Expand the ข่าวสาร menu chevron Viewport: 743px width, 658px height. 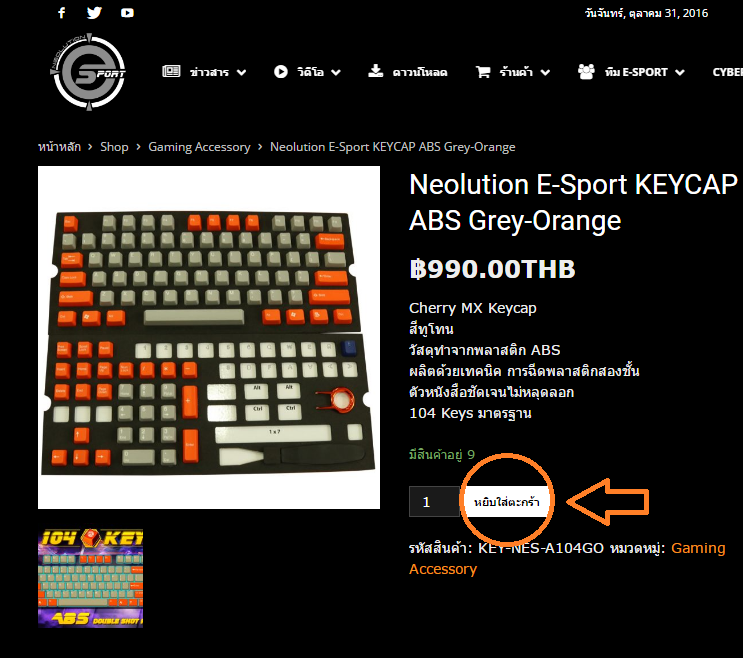tap(242, 72)
